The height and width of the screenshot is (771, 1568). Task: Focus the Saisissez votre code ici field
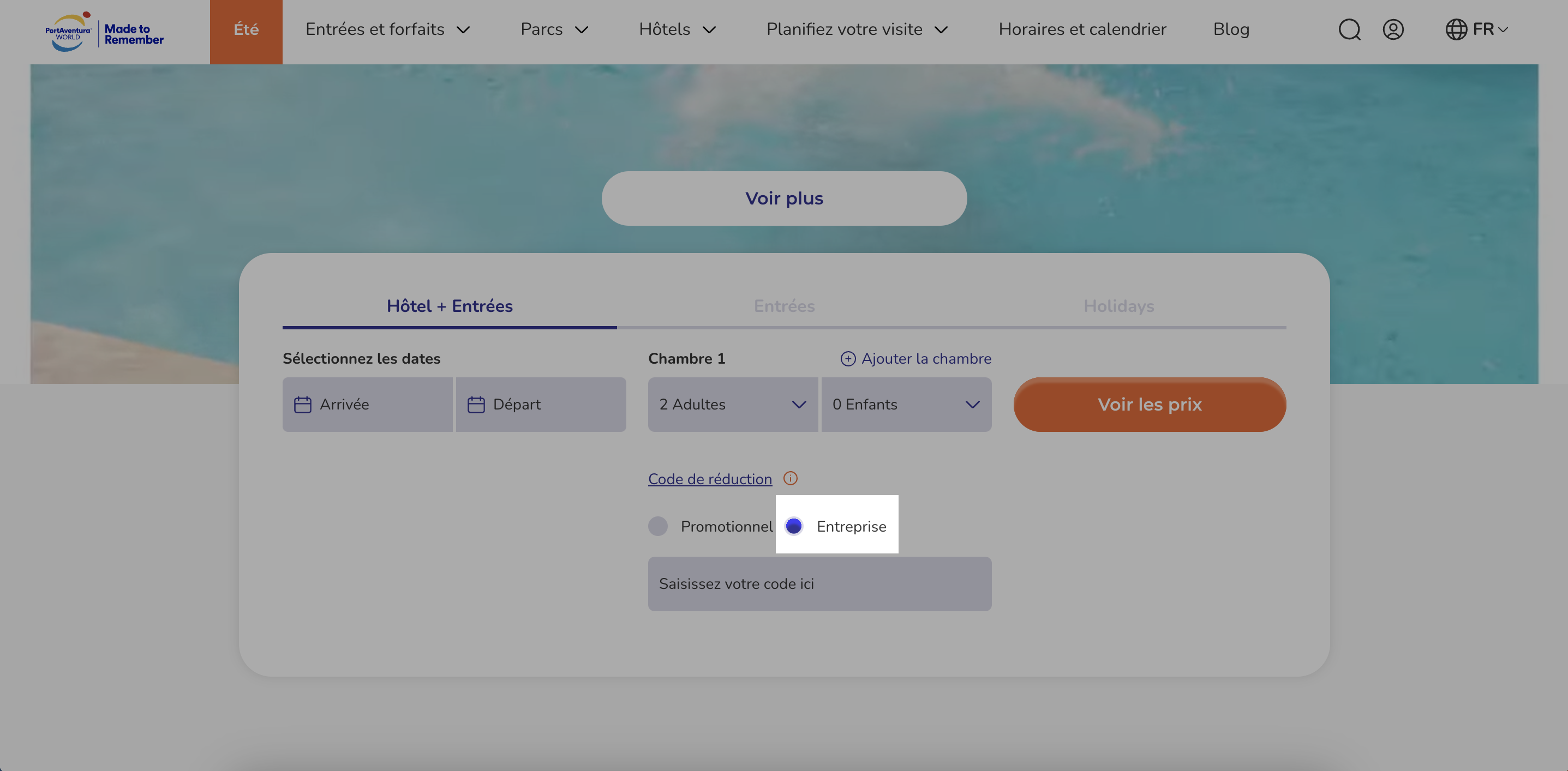[x=819, y=583]
